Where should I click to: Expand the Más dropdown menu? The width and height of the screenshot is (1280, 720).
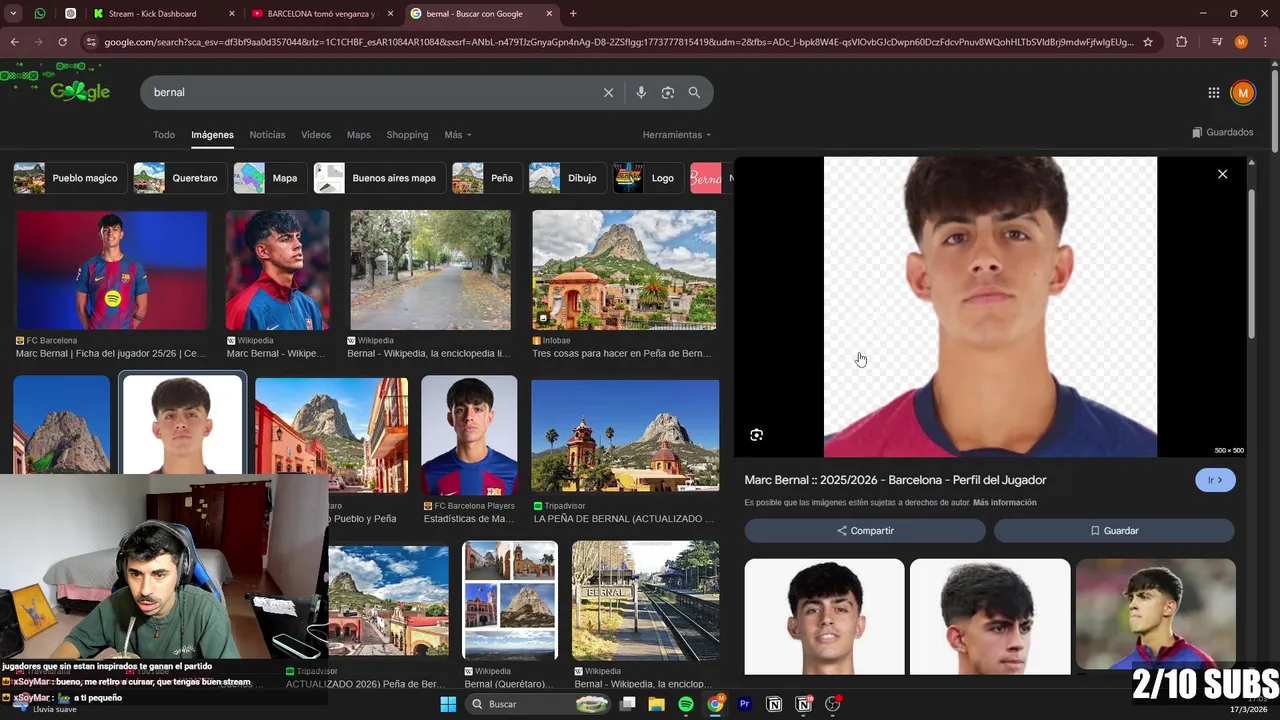pos(458,135)
